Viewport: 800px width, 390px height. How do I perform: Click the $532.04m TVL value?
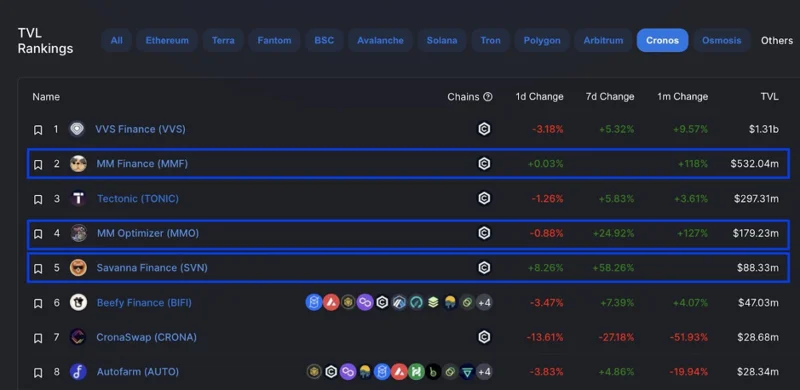point(755,164)
